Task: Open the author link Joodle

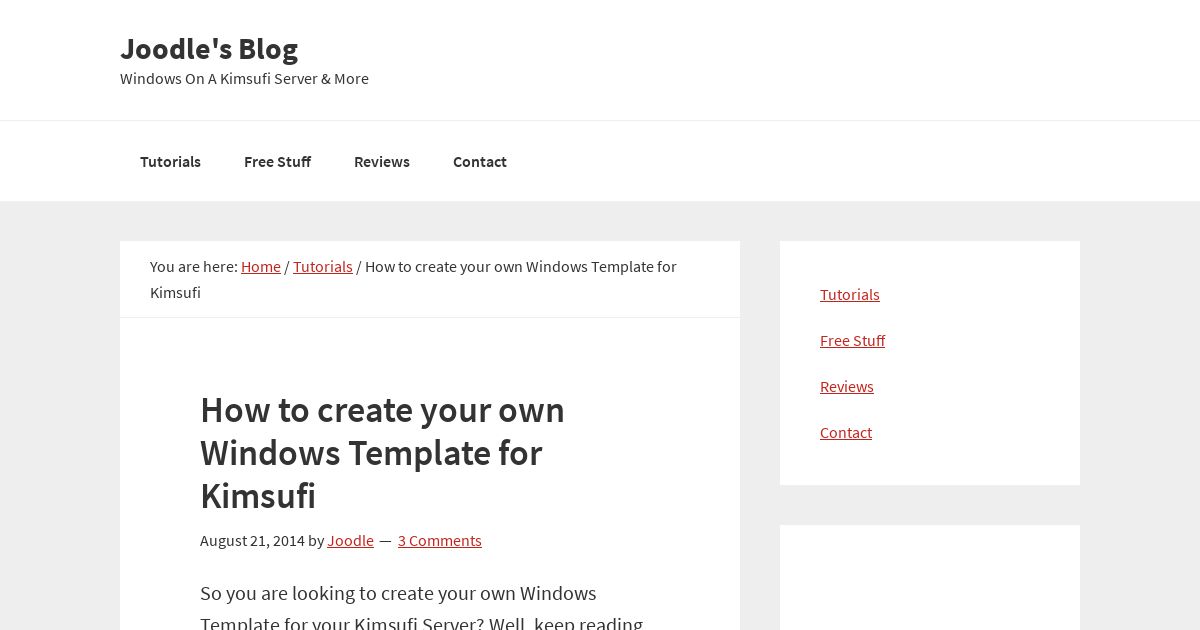Action: point(350,540)
